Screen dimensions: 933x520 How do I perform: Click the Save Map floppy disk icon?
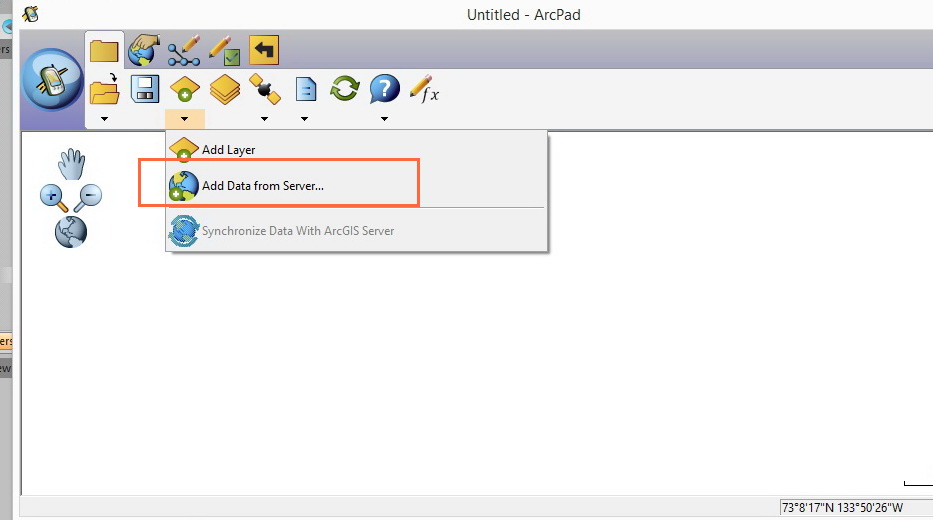[x=145, y=89]
